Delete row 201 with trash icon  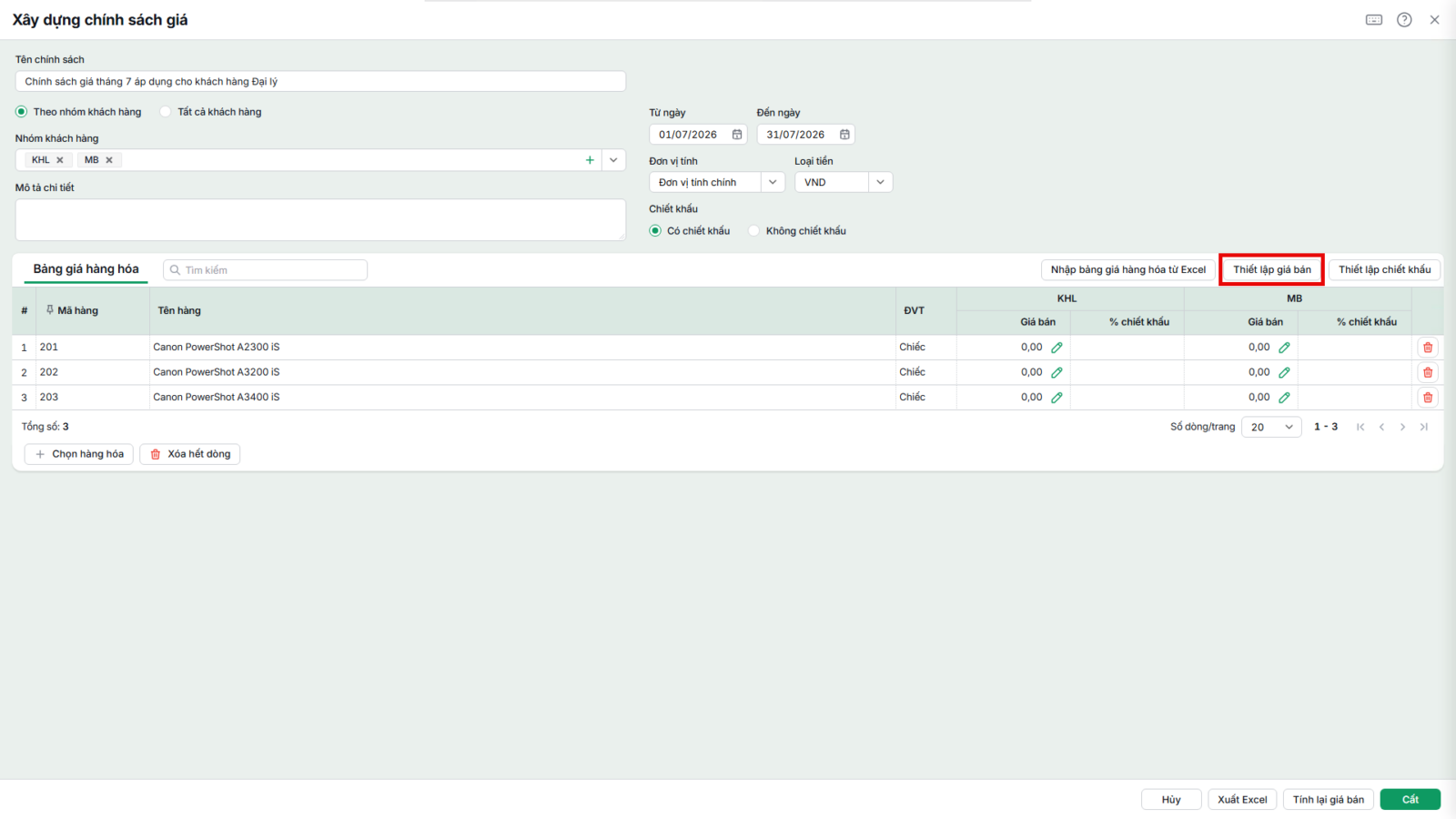(x=1428, y=348)
